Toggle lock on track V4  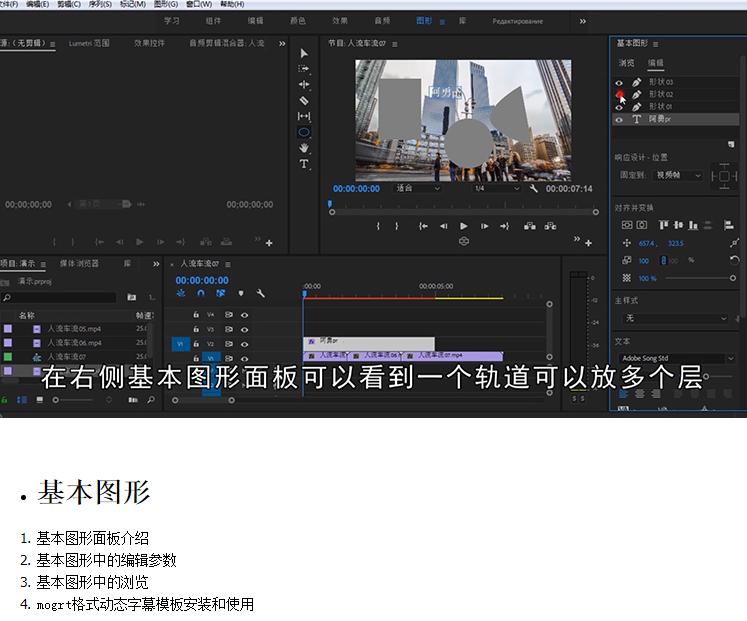pyautogui.click(x=196, y=315)
